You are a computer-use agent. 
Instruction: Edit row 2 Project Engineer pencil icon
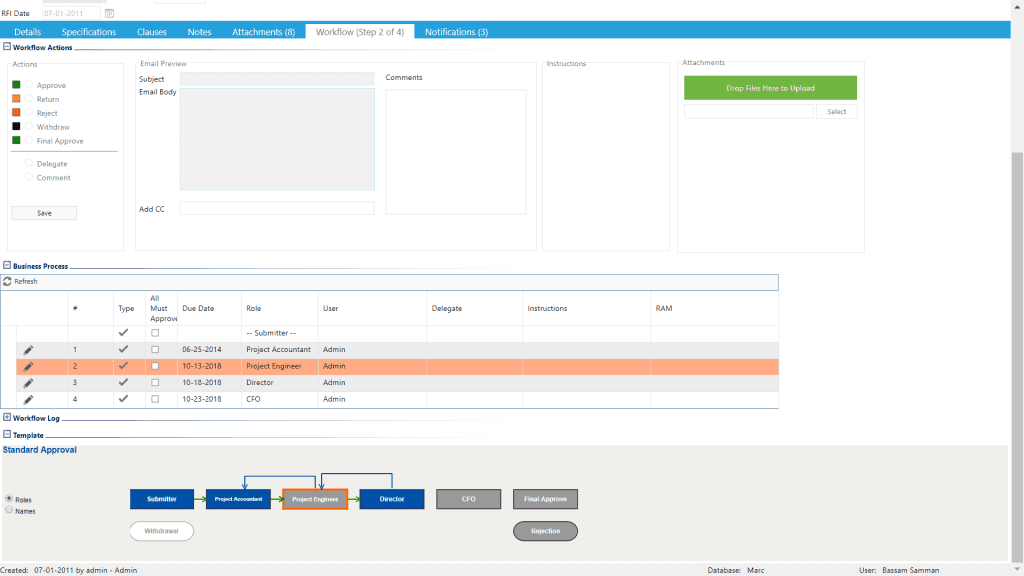(x=28, y=366)
